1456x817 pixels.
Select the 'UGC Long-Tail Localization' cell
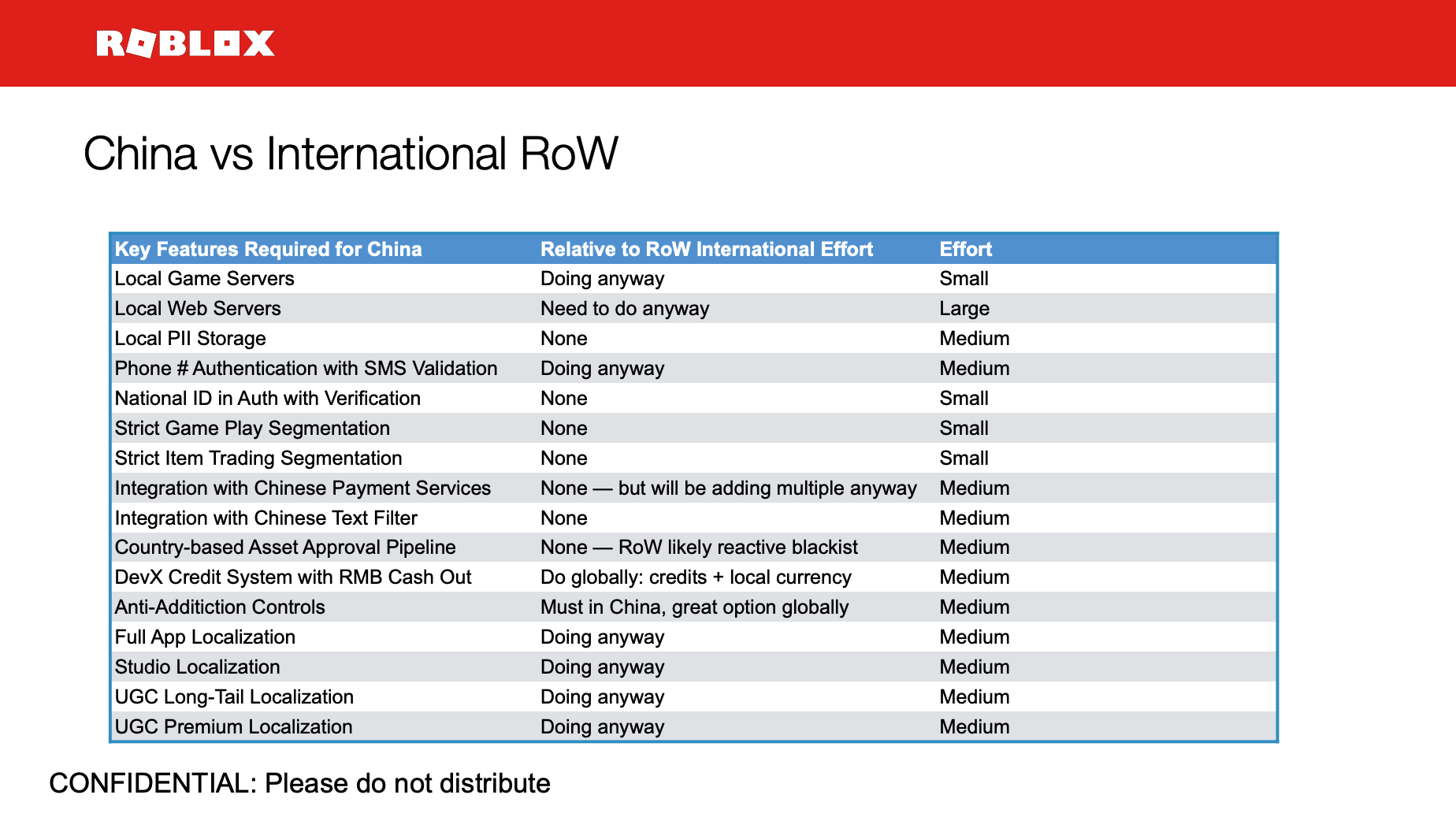pos(234,697)
